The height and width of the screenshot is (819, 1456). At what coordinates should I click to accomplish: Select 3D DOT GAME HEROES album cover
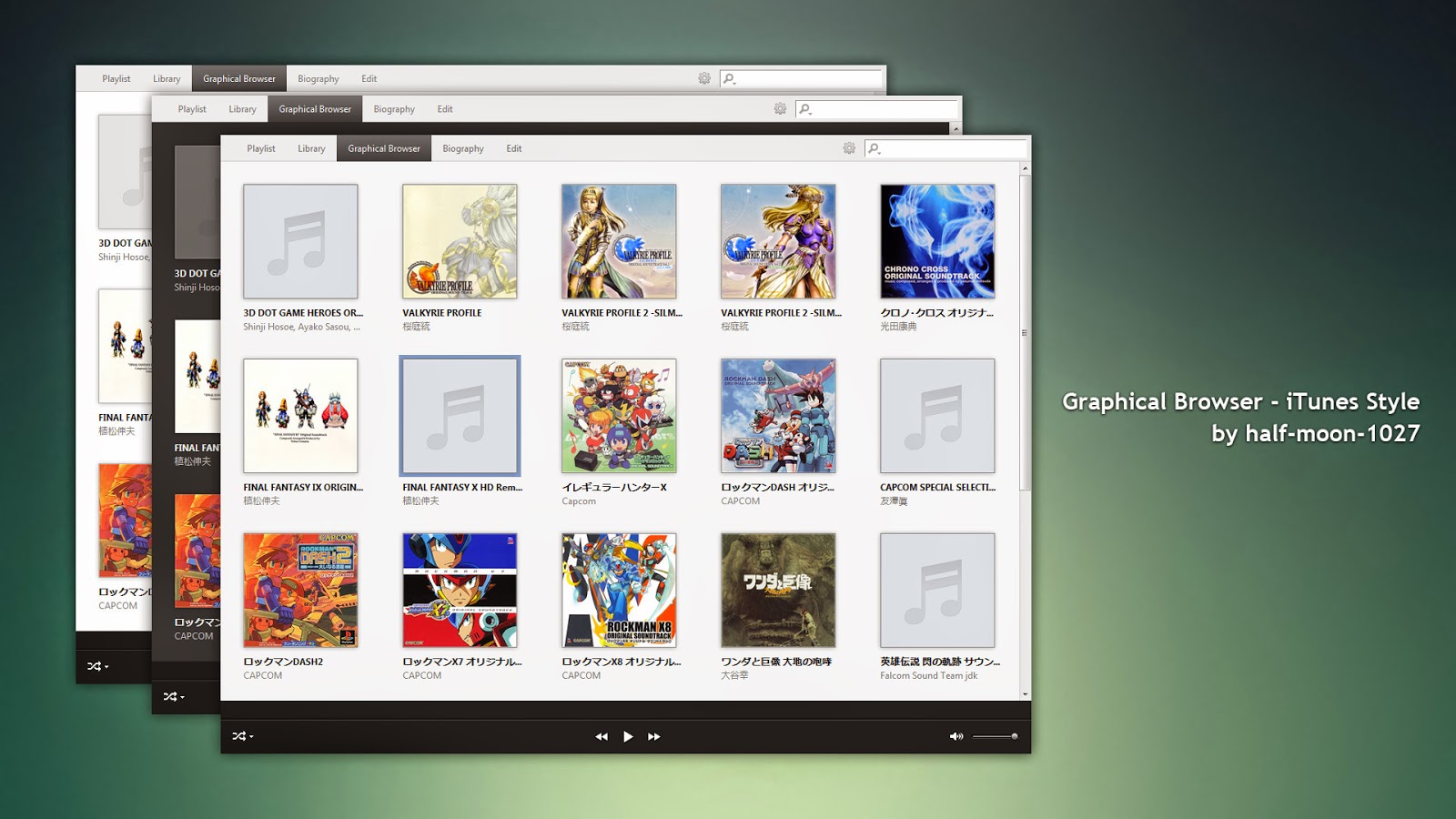coord(300,241)
